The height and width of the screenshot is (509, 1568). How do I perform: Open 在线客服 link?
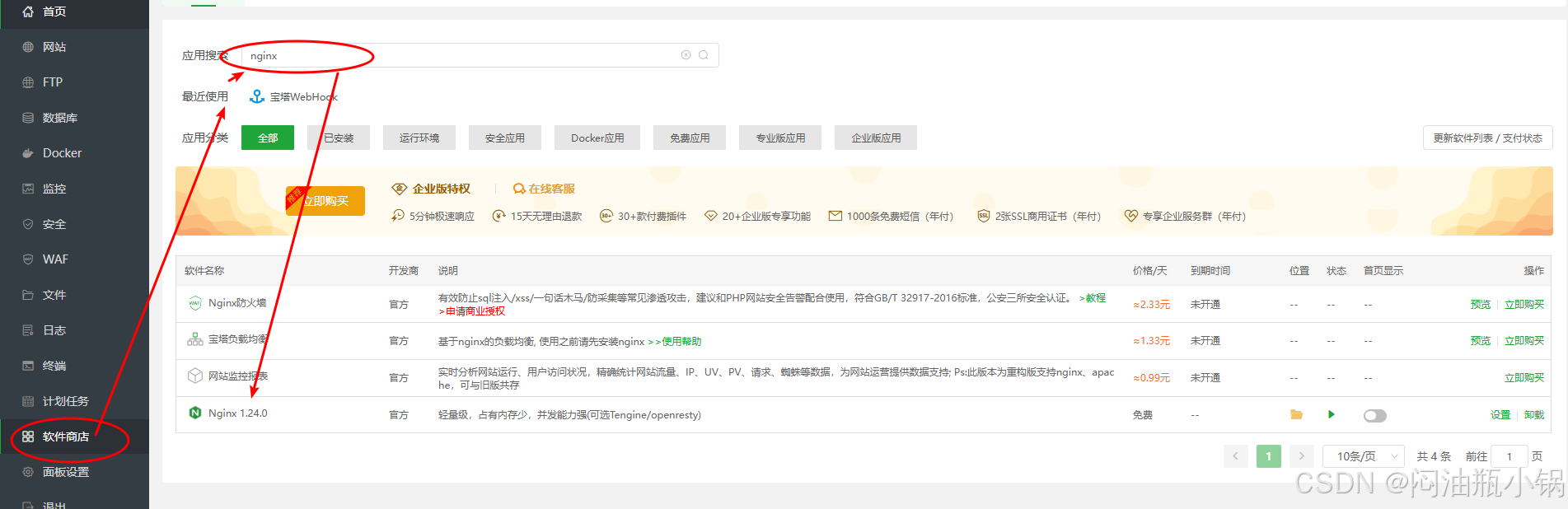[544, 189]
